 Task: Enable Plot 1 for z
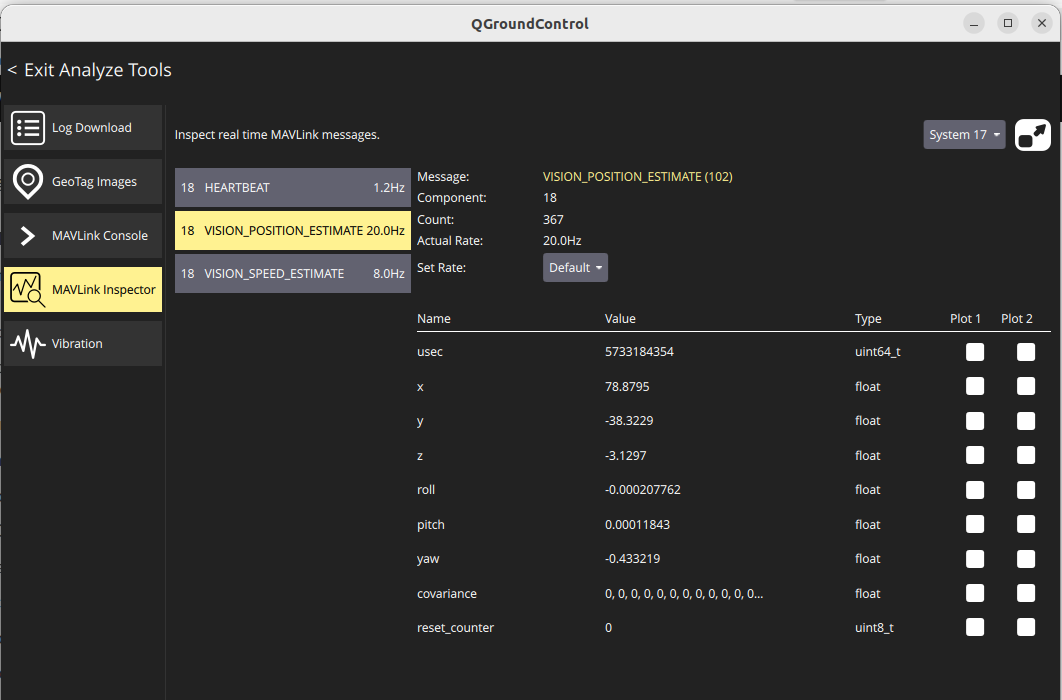tap(975, 455)
